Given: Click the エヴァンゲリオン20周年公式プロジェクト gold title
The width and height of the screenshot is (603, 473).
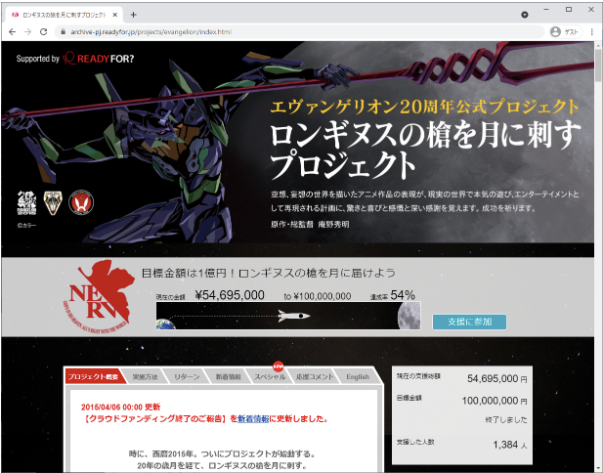Looking at the screenshot, I should pyautogui.click(x=424, y=107).
